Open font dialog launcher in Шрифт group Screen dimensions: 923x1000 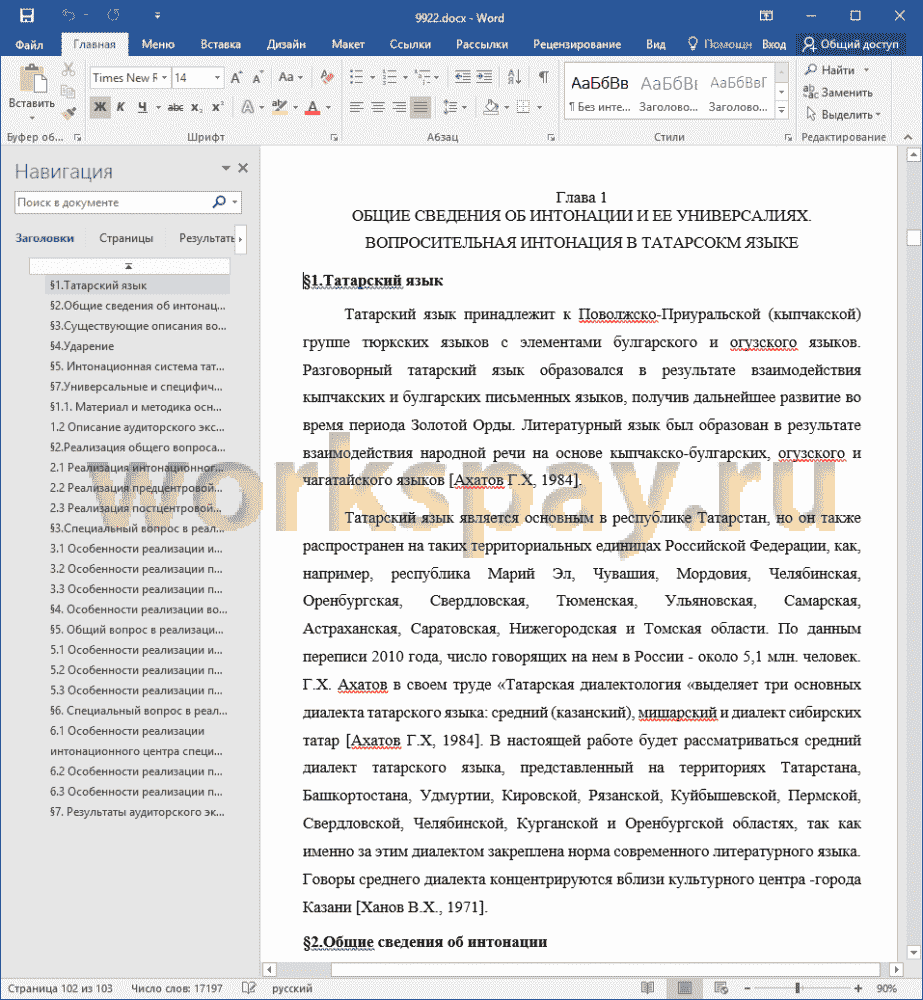[333, 137]
